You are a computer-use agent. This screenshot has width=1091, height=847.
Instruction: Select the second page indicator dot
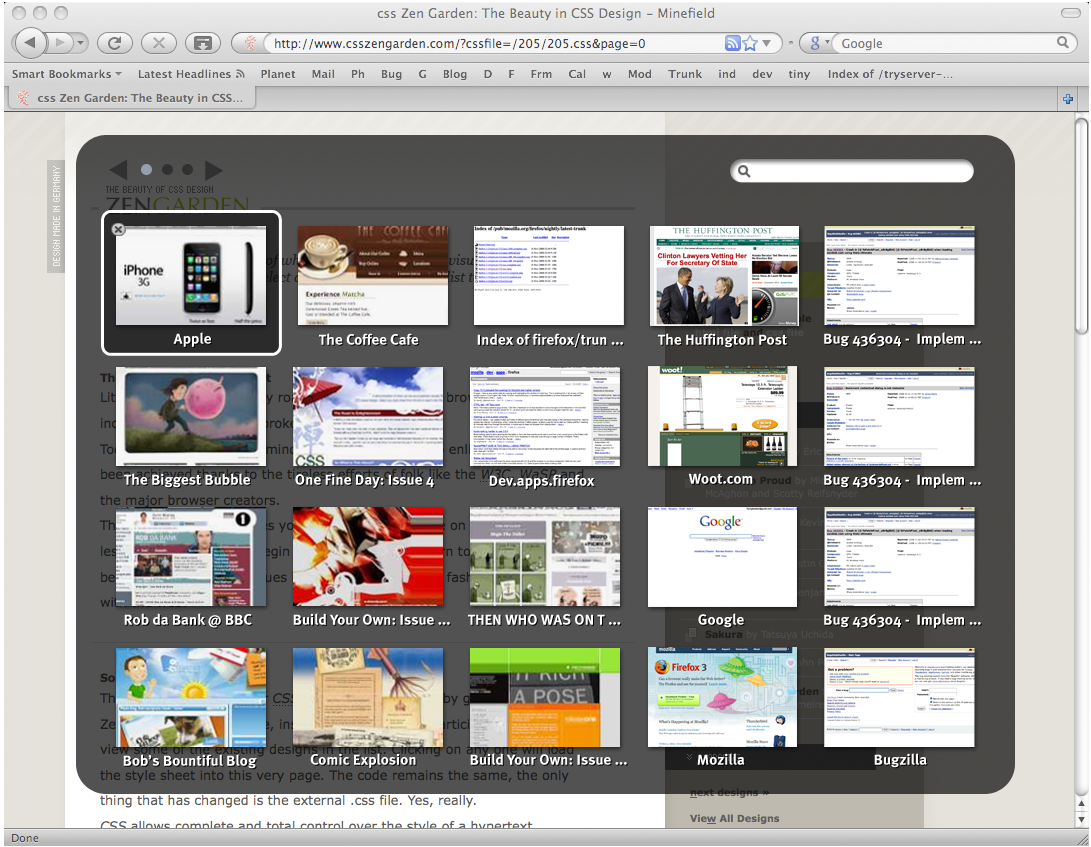click(x=167, y=169)
